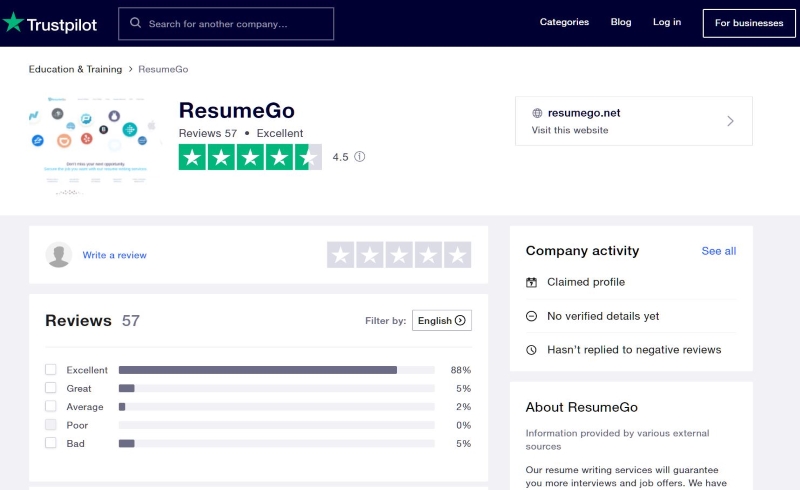
Task: Open the English language filter dropdown
Action: coord(442,320)
